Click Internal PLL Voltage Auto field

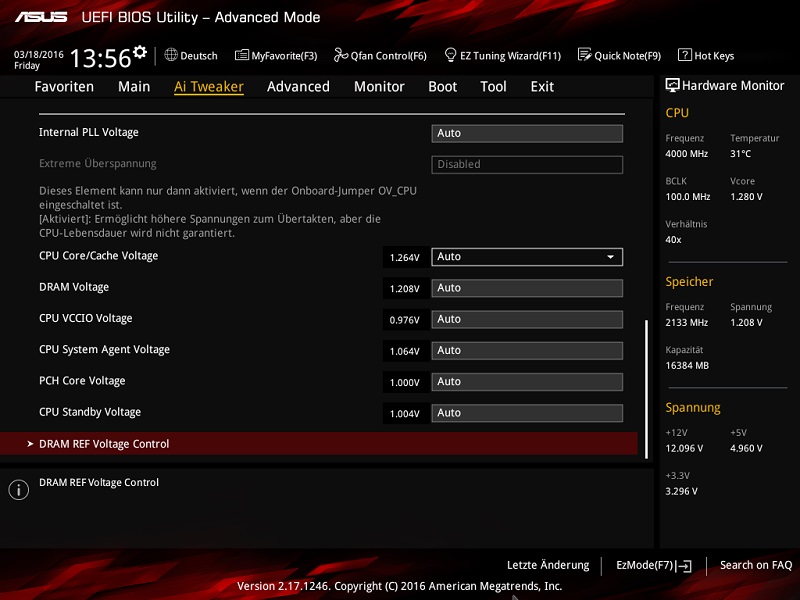[527, 134]
